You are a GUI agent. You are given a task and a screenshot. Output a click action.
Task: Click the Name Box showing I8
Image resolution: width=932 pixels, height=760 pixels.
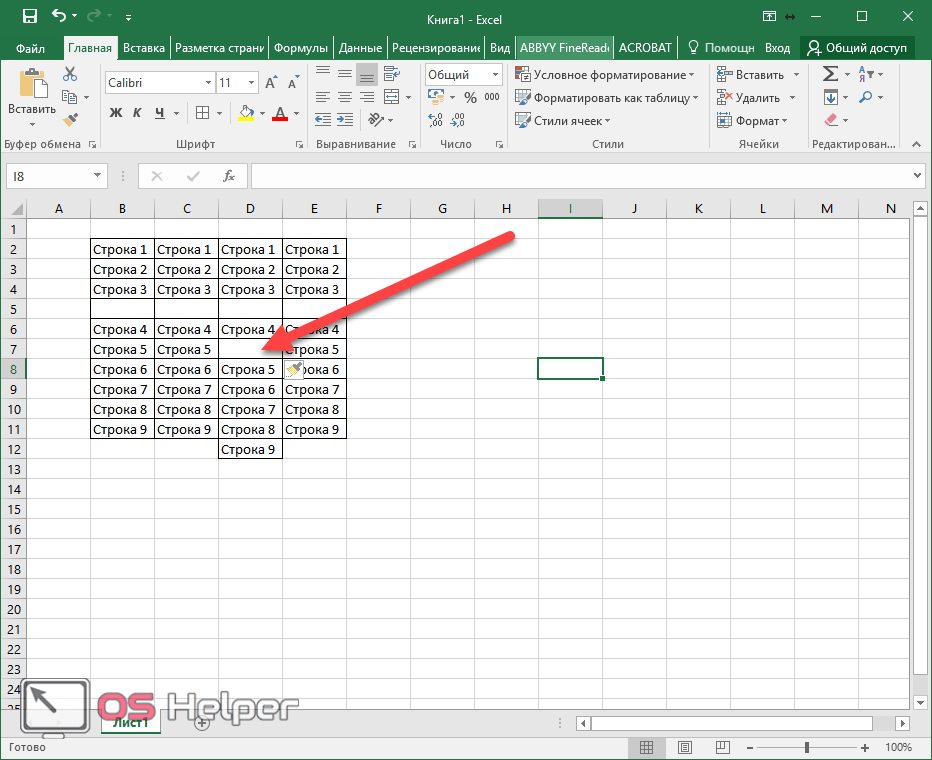tap(56, 176)
